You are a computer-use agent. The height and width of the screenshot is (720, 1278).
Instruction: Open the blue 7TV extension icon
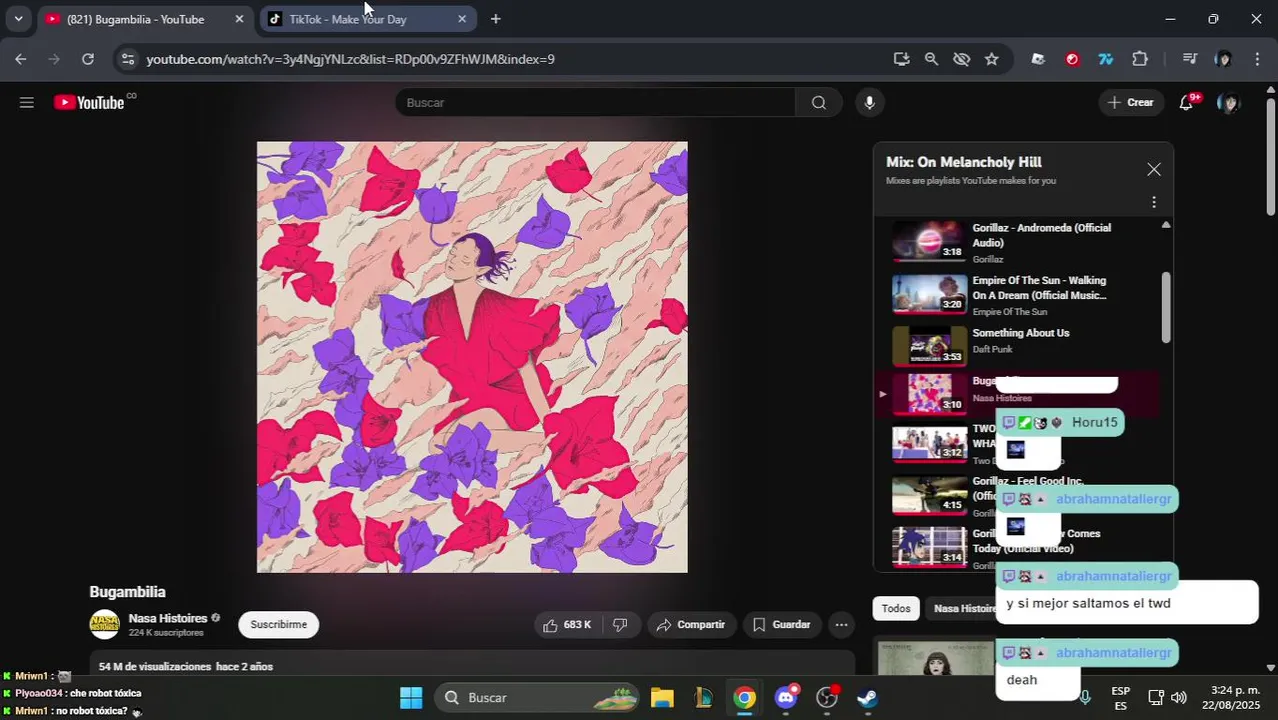coord(1106,59)
